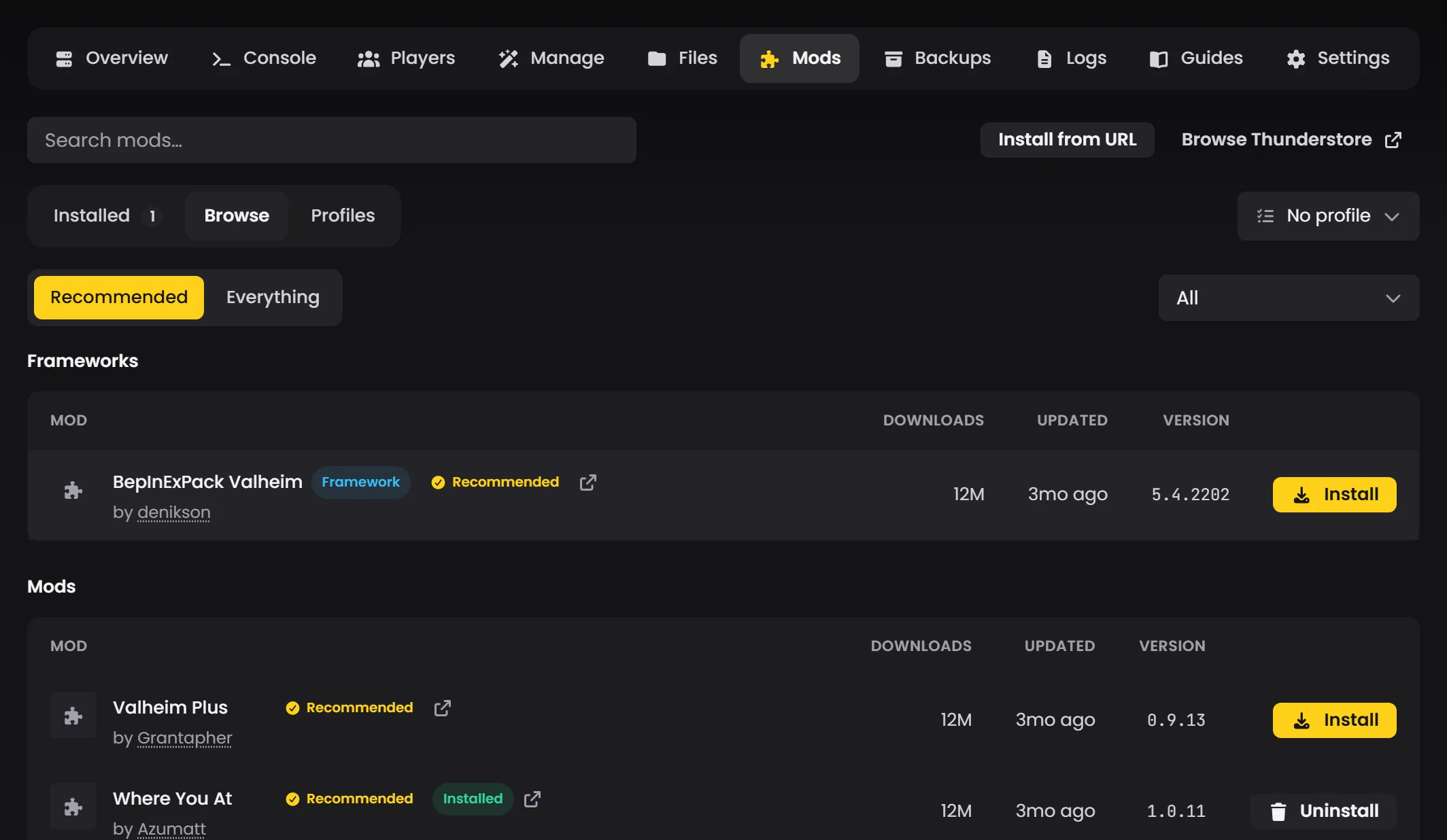Click the BepInExPack Valheim mod name
Viewport: 1447px width, 840px height.
pyautogui.click(x=207, y=482)
